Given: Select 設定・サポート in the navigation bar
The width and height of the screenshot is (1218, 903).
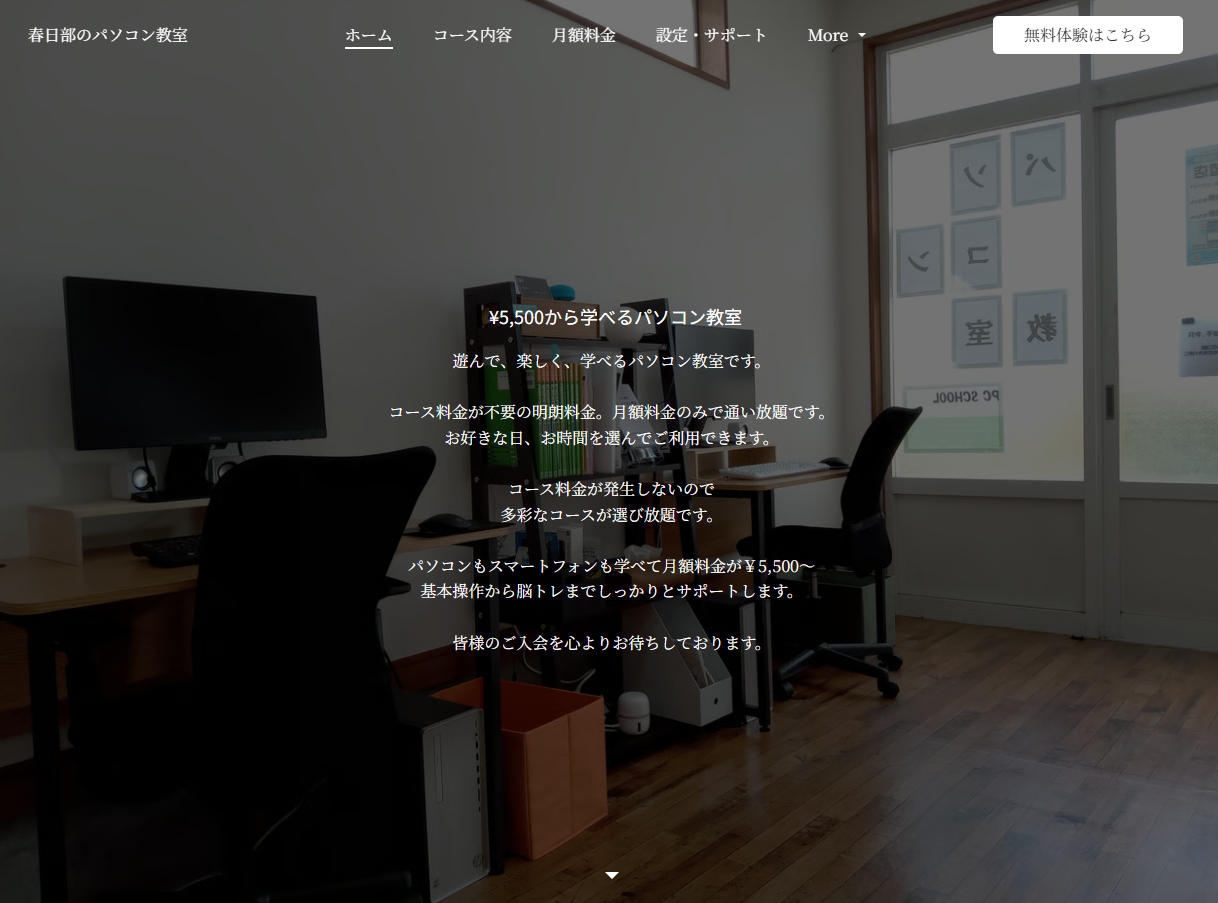Looking at the screenshot, I should point(712,35).
